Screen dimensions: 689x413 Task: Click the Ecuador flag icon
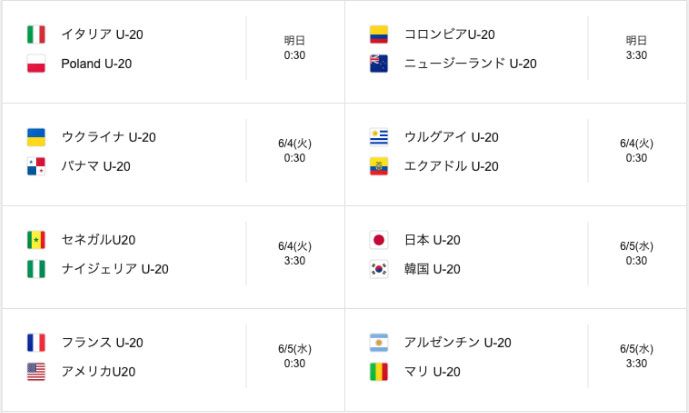tap(378, 167)
